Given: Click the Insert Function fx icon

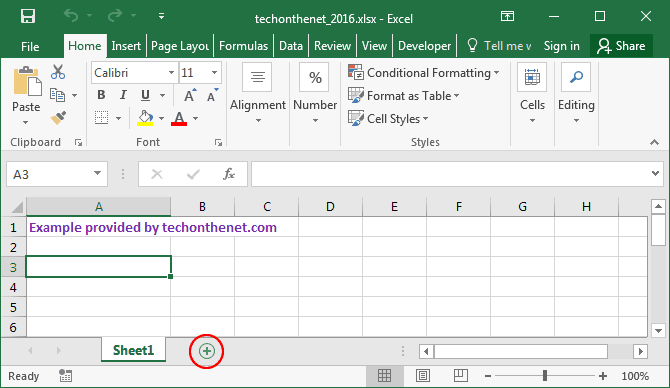Looking at the screenshot, I should 229,174.
